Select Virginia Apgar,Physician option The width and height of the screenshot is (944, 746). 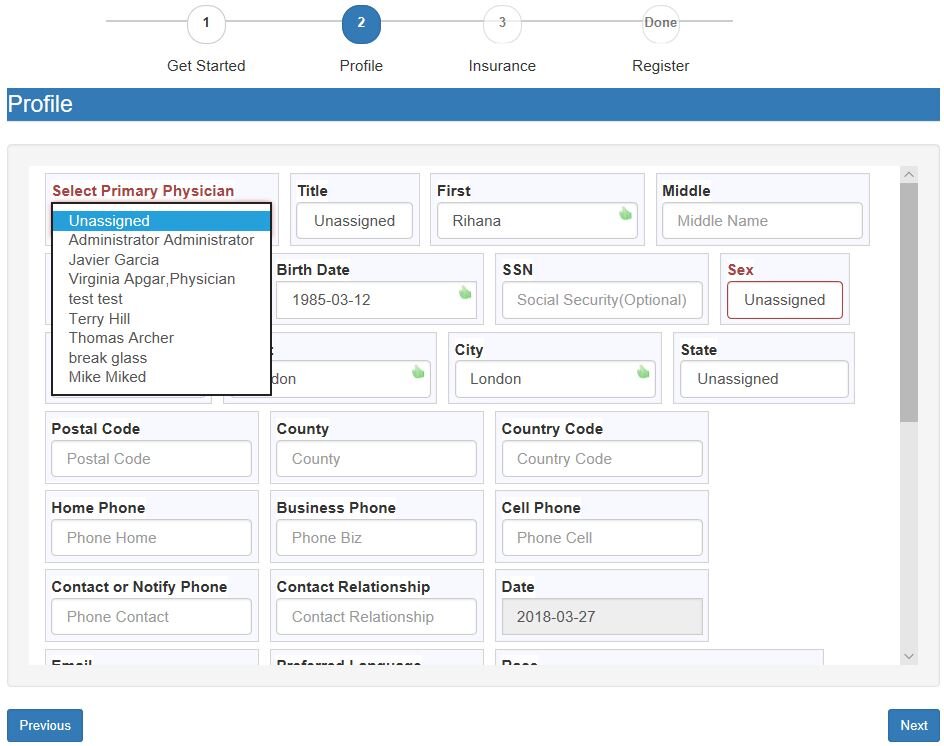[161, 279]
